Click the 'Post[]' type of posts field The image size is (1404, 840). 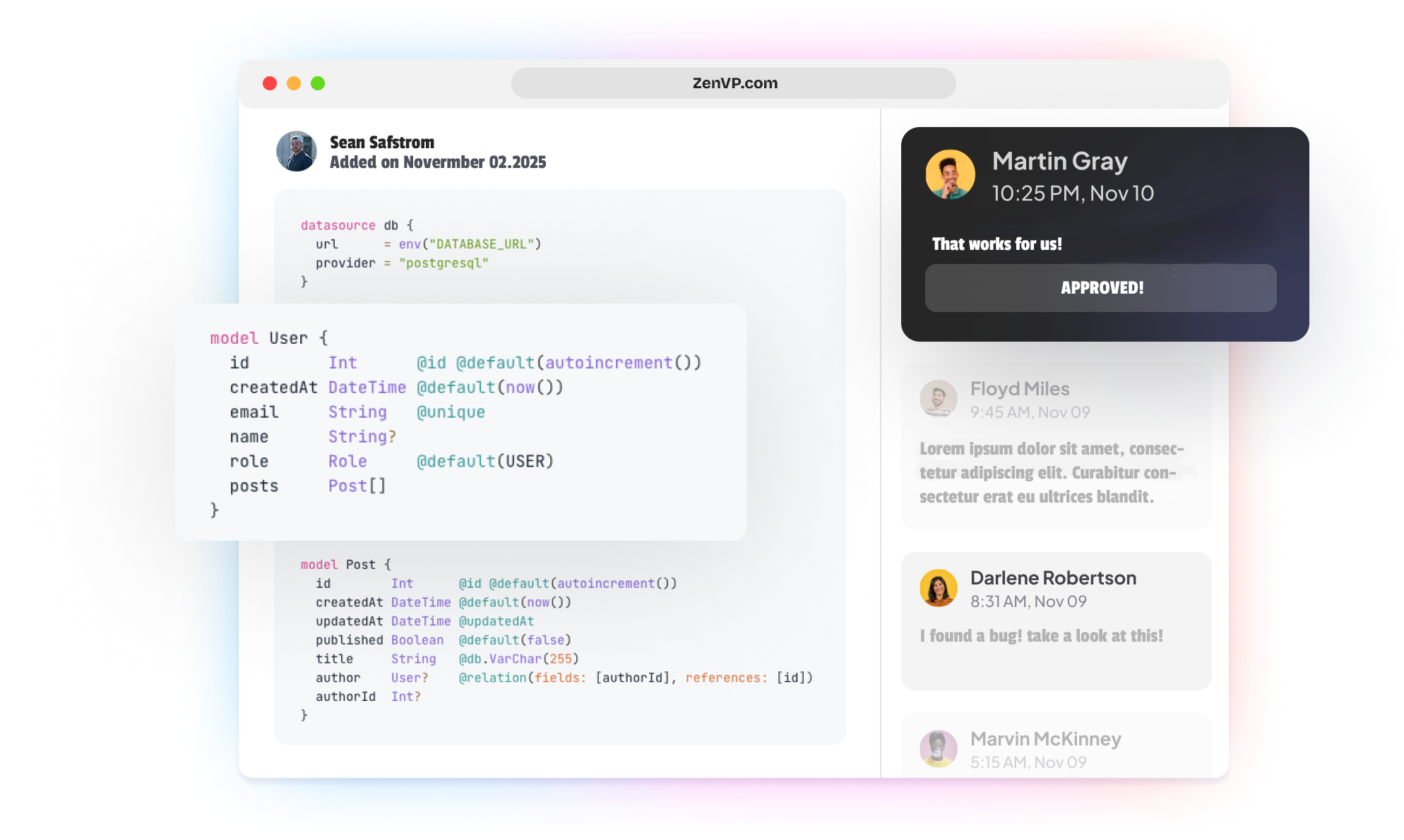point(357,486)
